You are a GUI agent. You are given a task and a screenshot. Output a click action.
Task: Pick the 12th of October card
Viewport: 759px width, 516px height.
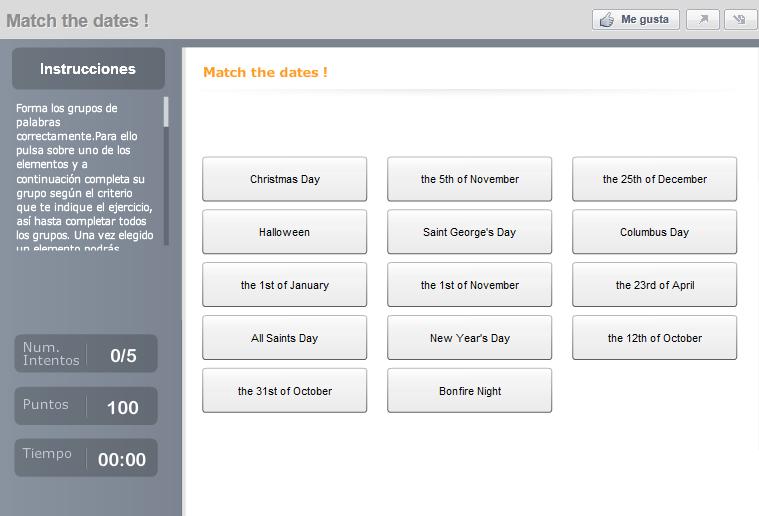point(654,338)
